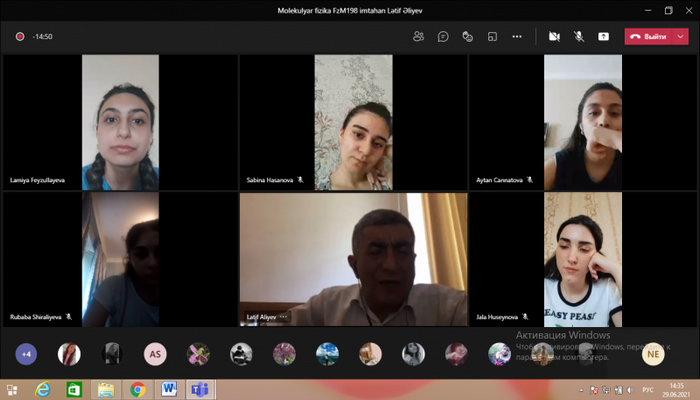Open the participants list panel

[418, 36]
